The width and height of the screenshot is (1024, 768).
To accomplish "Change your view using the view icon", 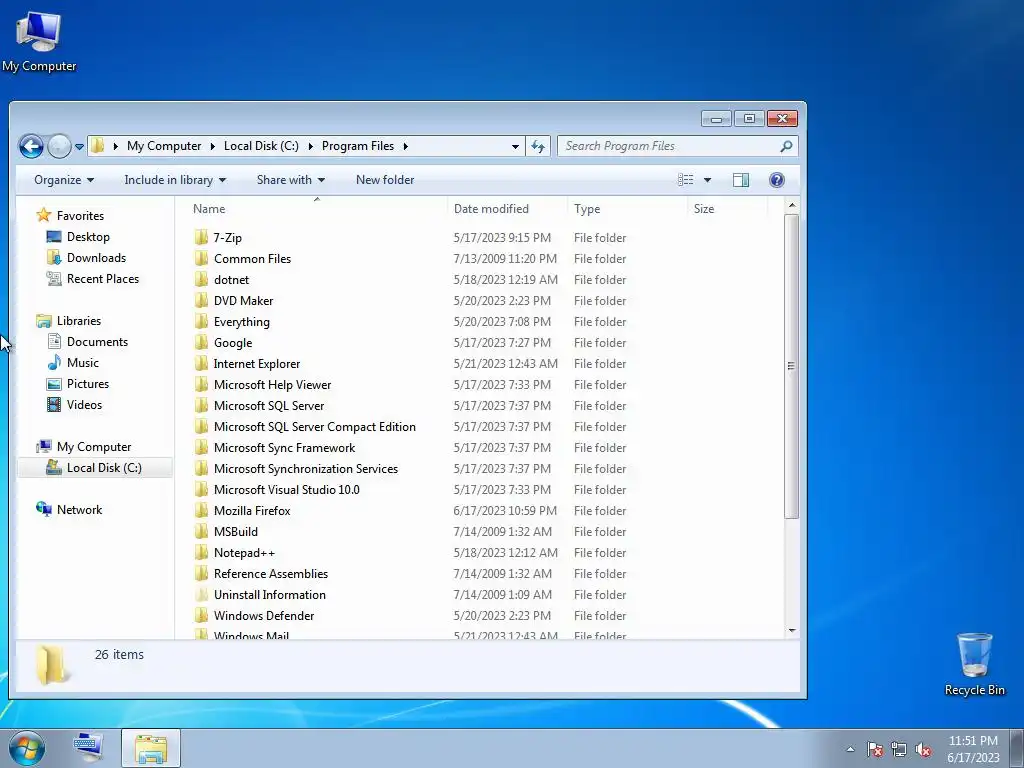I will click(x=685, y=180).
